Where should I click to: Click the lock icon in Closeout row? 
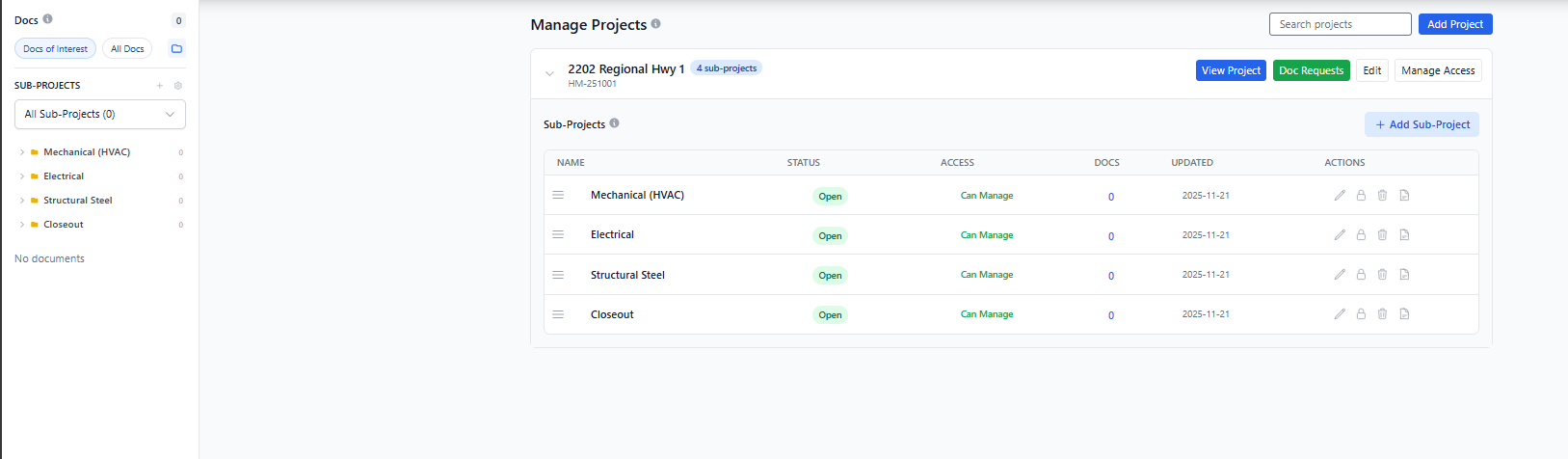[x=1361, y=313]
